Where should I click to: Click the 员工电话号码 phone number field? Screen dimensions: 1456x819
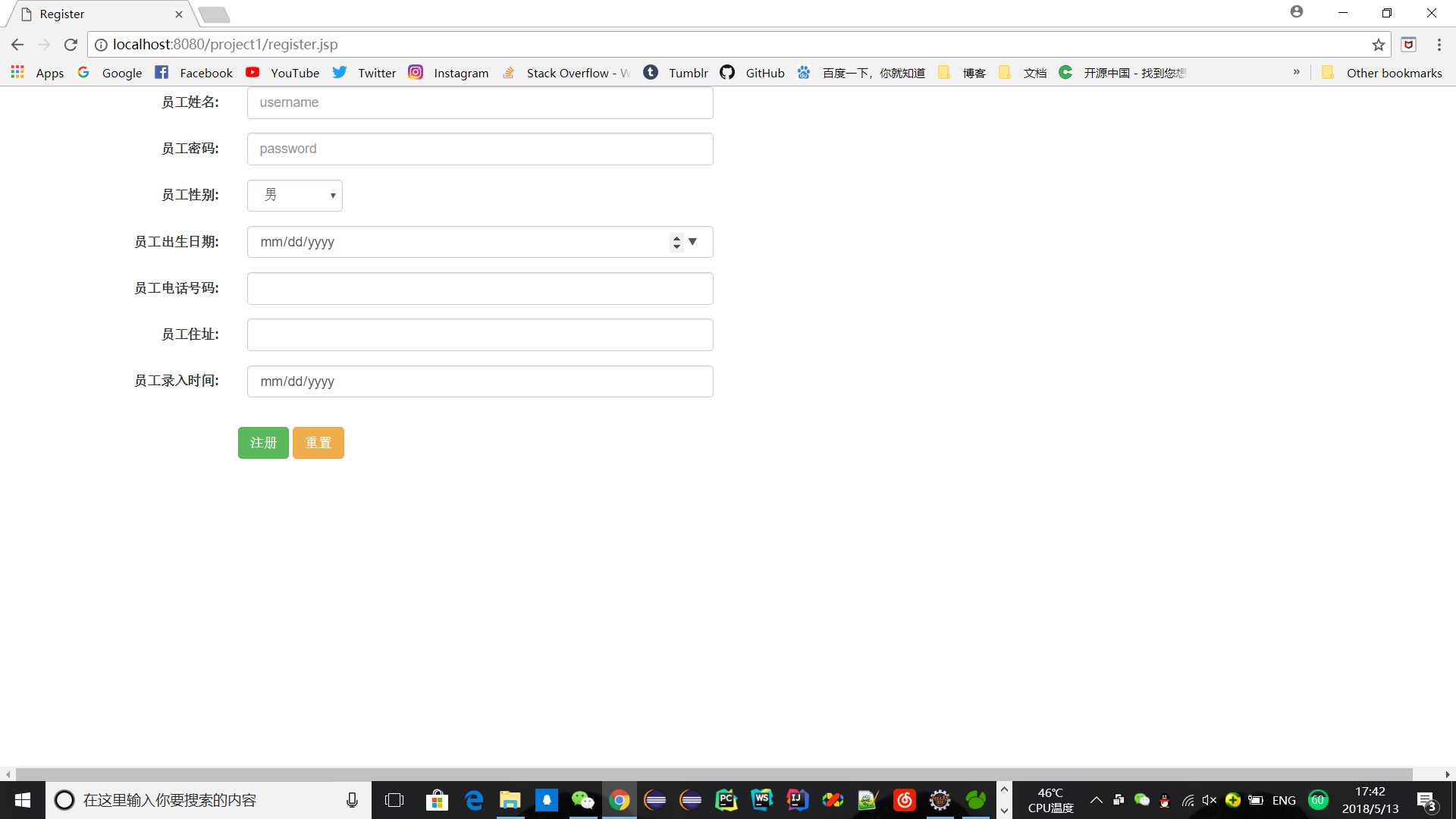480,288
